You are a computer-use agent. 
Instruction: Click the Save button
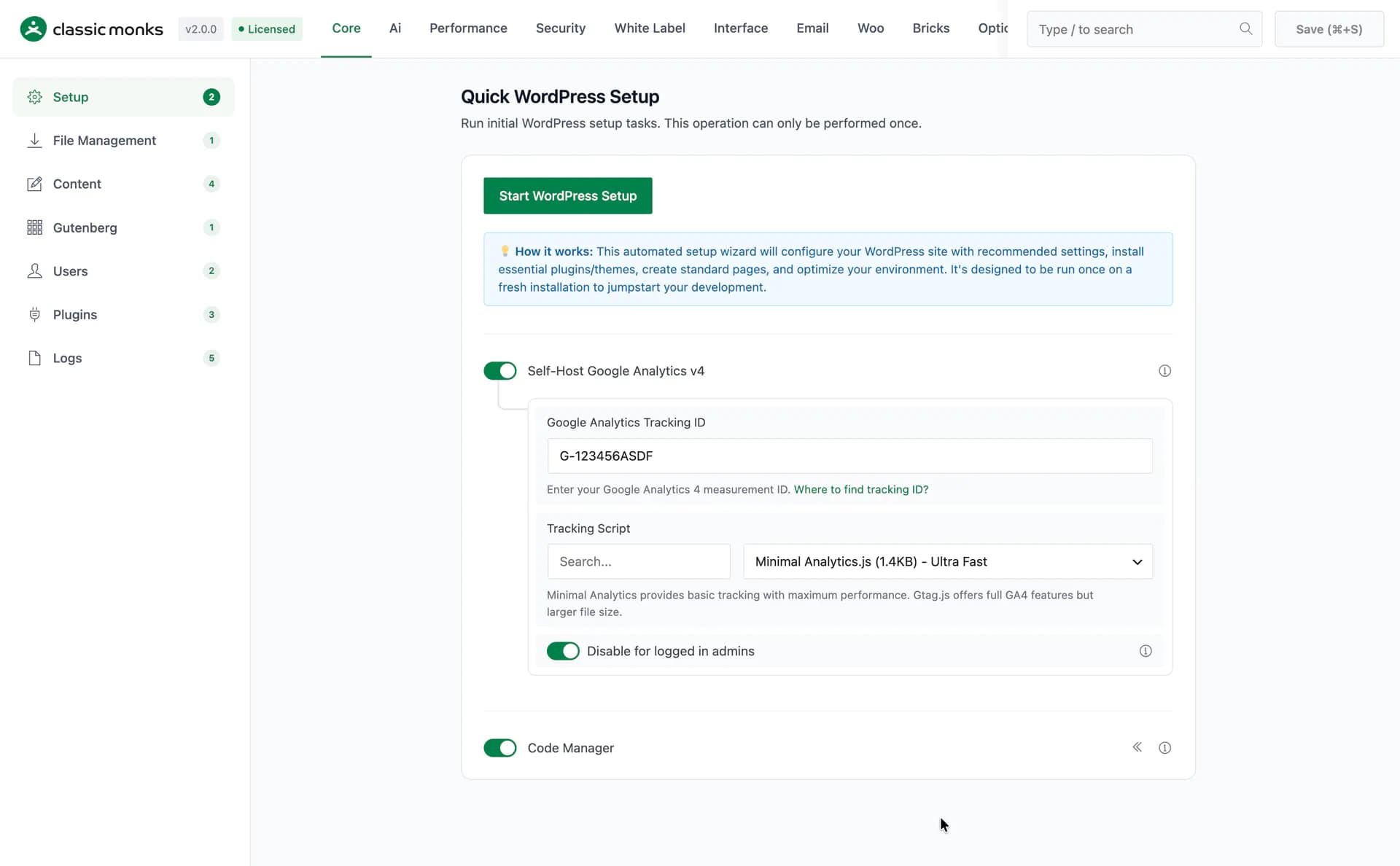point(1329,29)
